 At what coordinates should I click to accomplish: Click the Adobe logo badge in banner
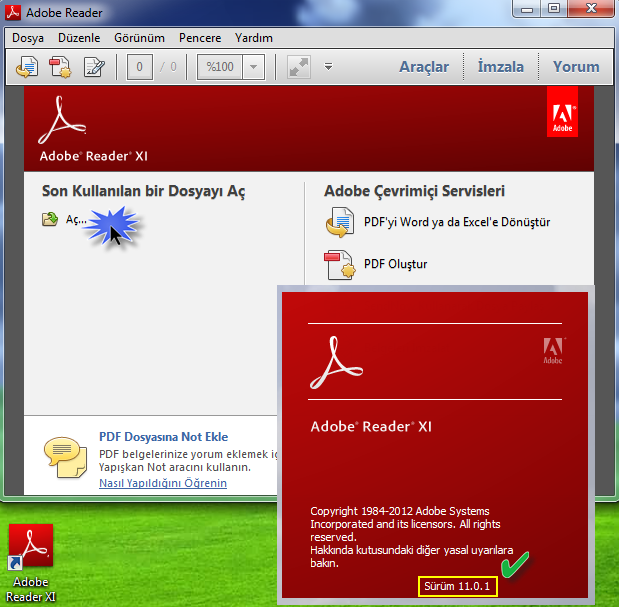[x=562, y=112]
